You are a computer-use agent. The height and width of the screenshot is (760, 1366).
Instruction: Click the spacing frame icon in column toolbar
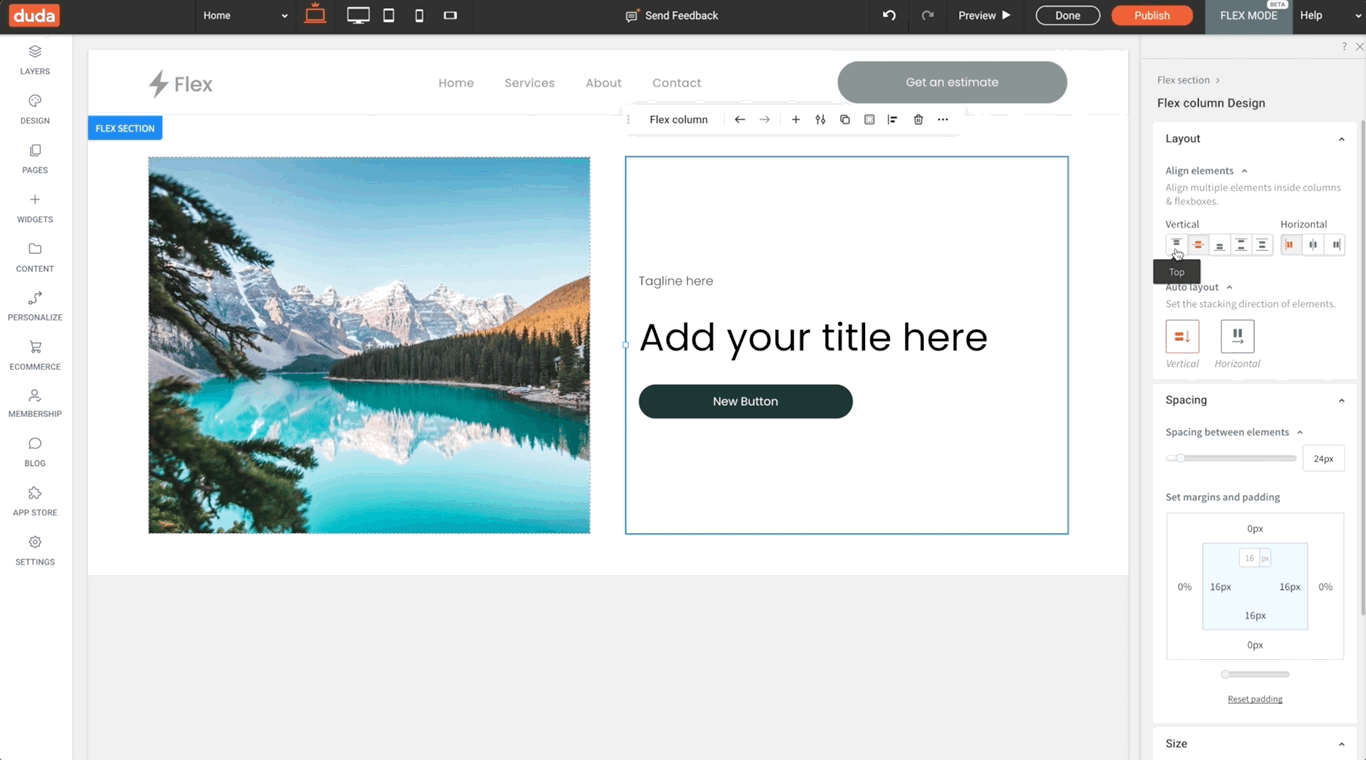(869, 119)
